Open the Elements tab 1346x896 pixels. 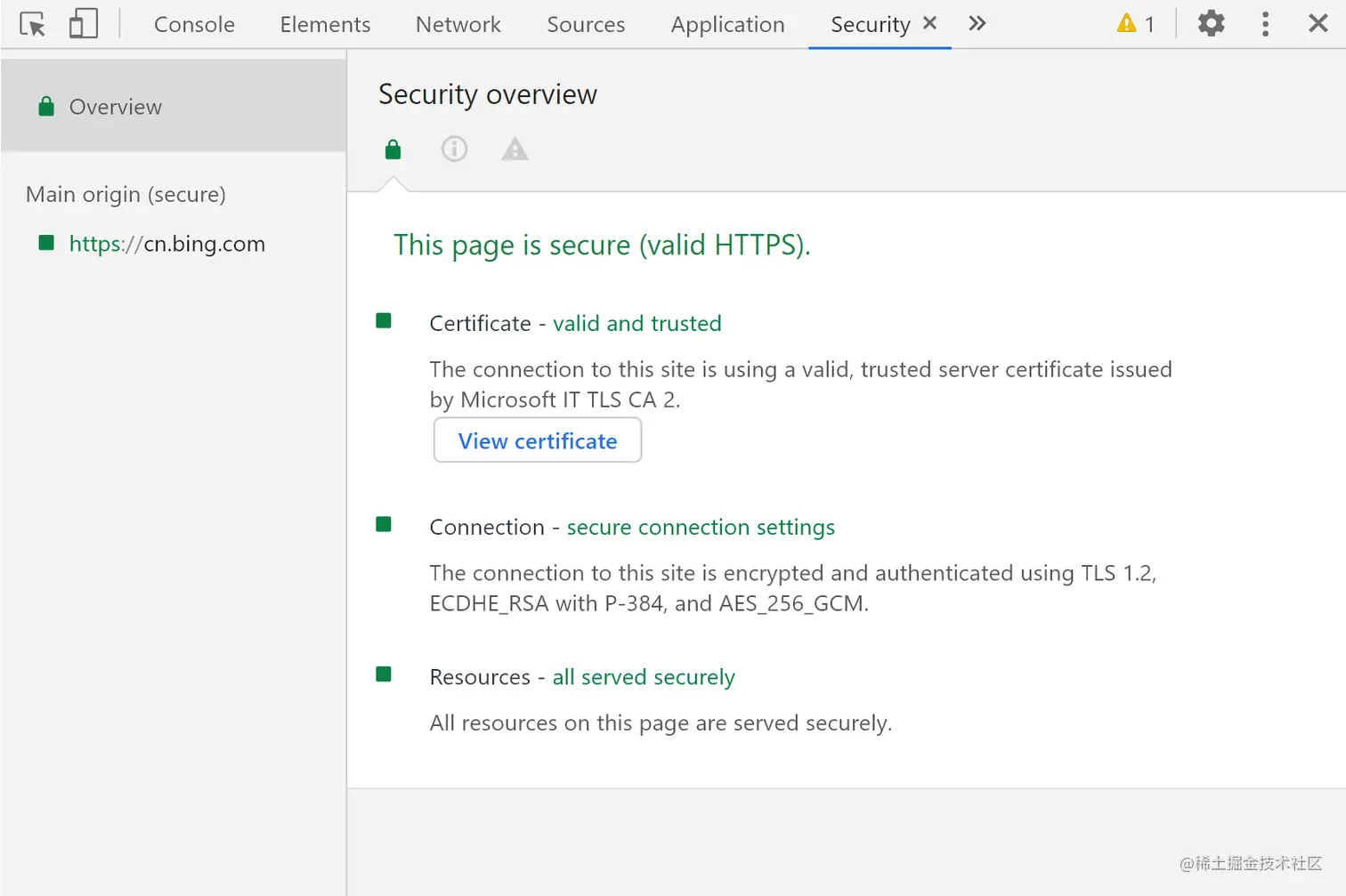[325, 25]
